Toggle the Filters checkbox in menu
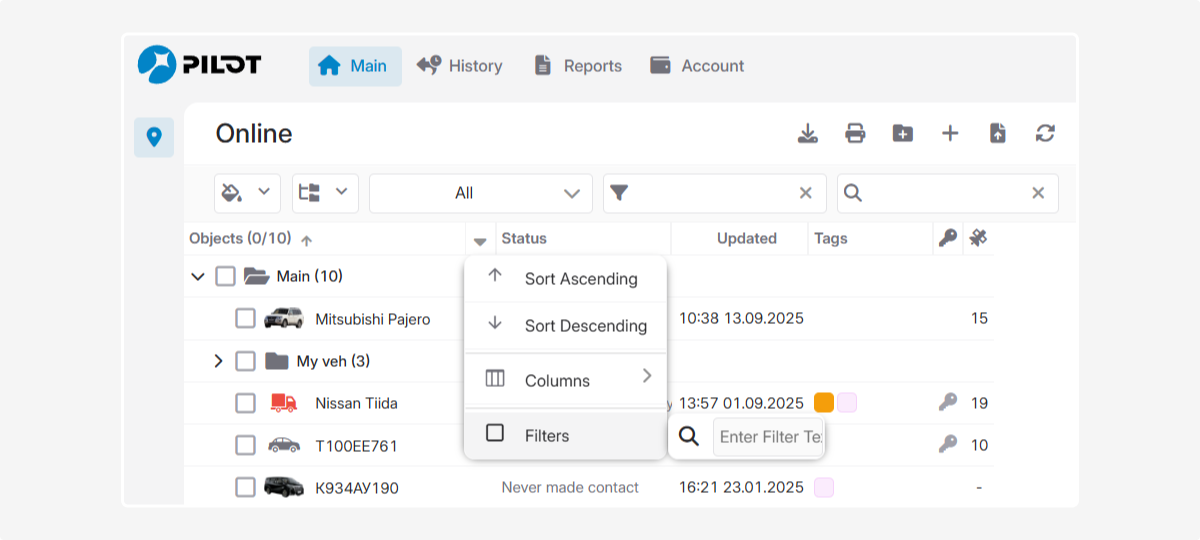The image size is (1200, 540). [x=495, y=434]
